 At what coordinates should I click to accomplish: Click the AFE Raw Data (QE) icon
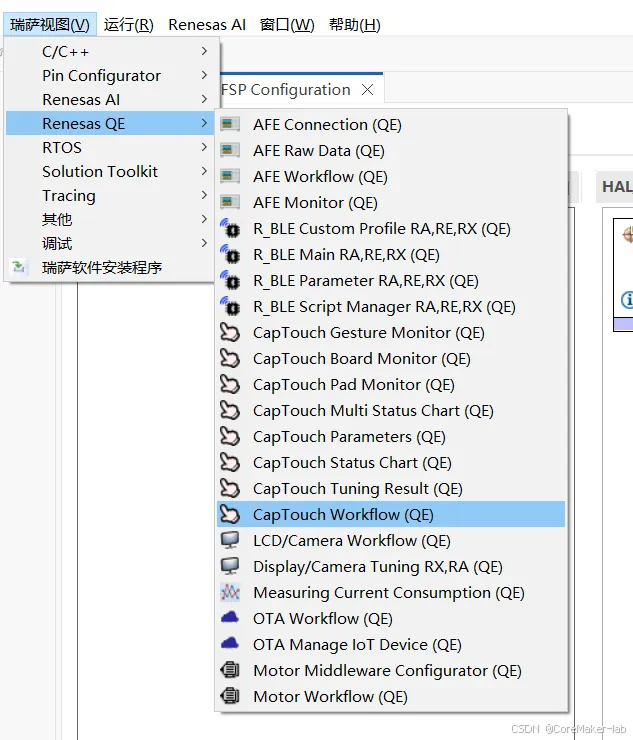pos(230,151)
